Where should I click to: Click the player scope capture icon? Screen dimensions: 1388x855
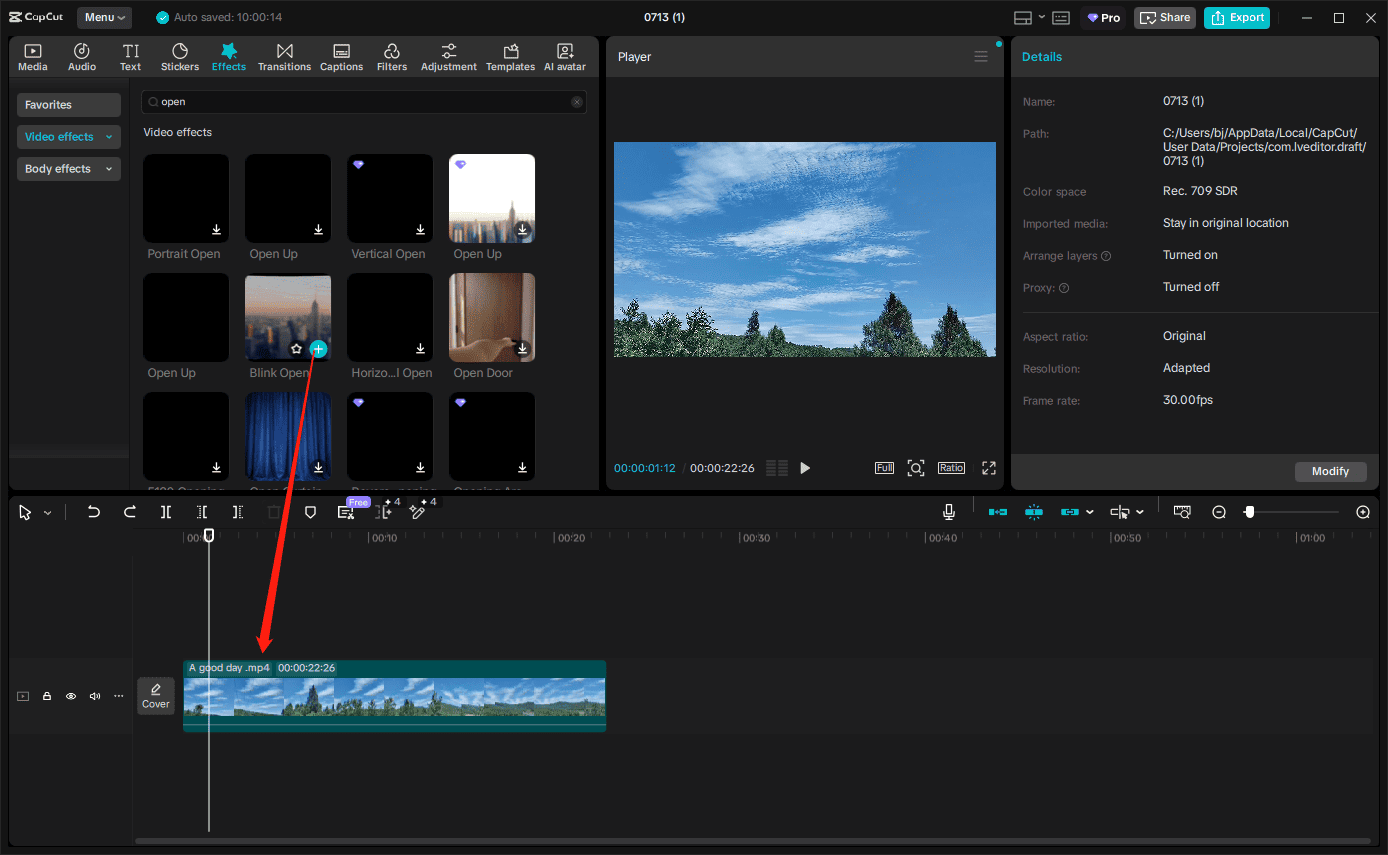(x=916, y=468)
